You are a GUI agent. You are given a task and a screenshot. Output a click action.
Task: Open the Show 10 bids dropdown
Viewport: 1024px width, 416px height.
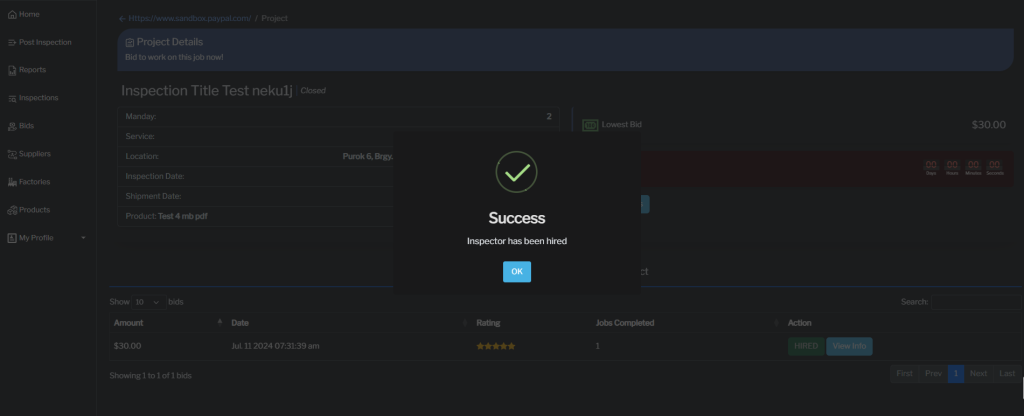(148, 302)
